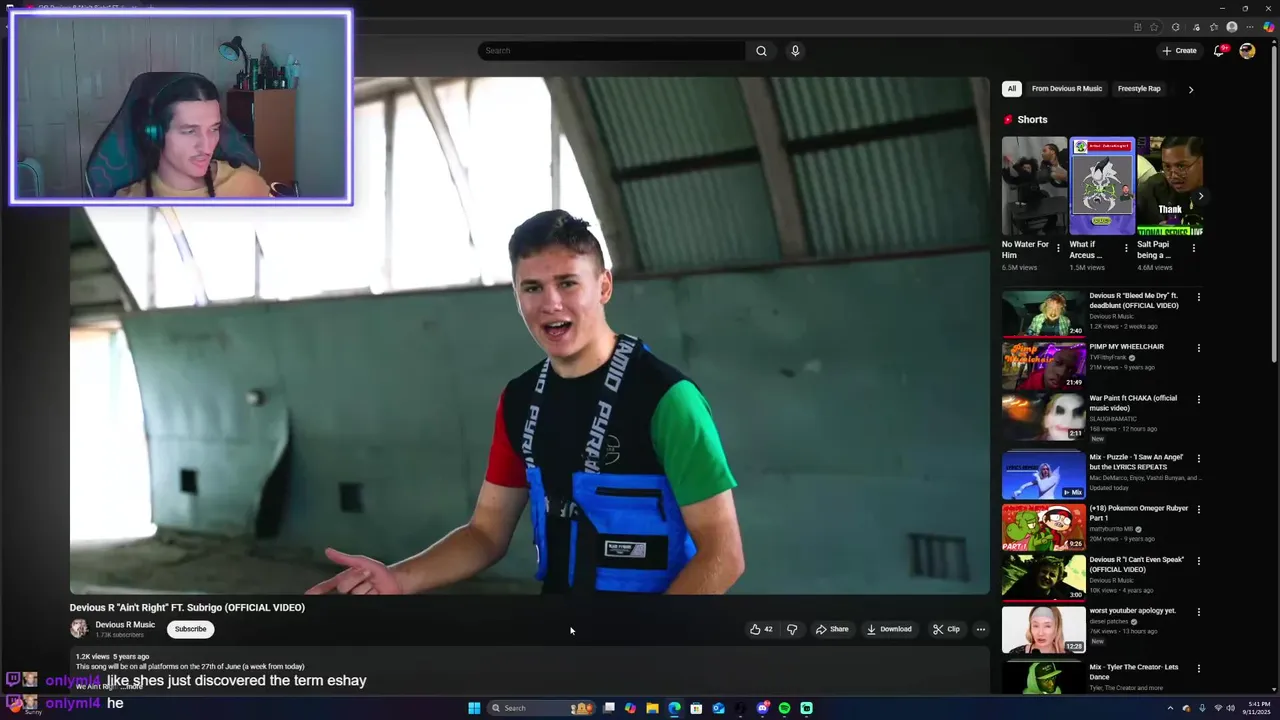Screen dimensions: 1280x720
Task: Open the YouTube account avatar menu
Action: (x=1247, y=51)
